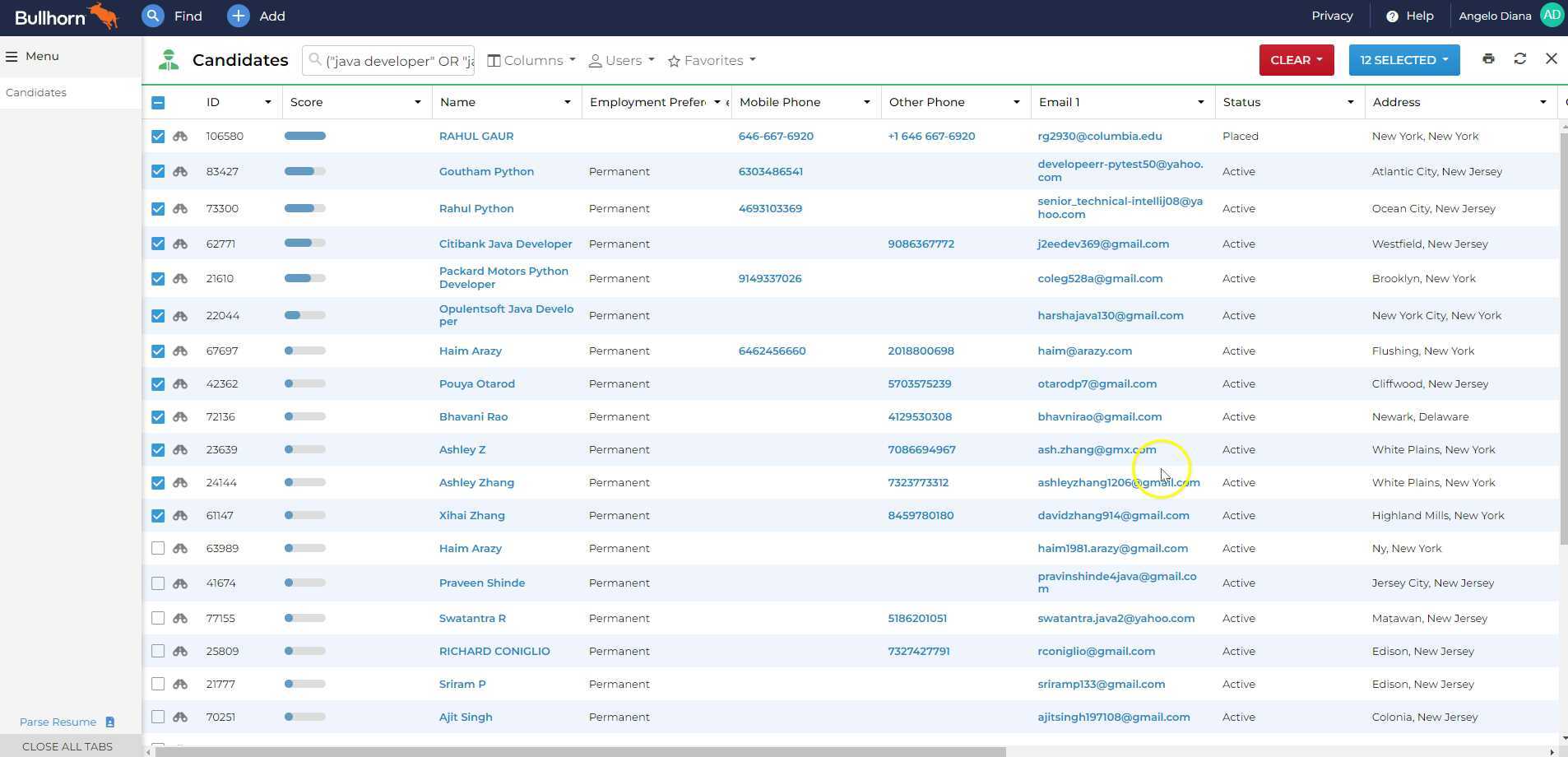
Task: Click the printer icon in the toolbar
Action: point(1488,58)
